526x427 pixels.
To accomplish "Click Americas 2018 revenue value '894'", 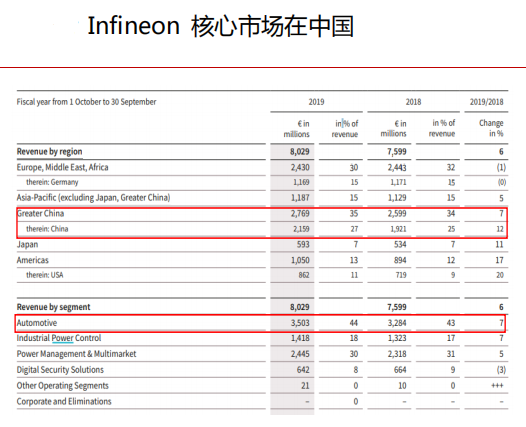I will 400,260.
